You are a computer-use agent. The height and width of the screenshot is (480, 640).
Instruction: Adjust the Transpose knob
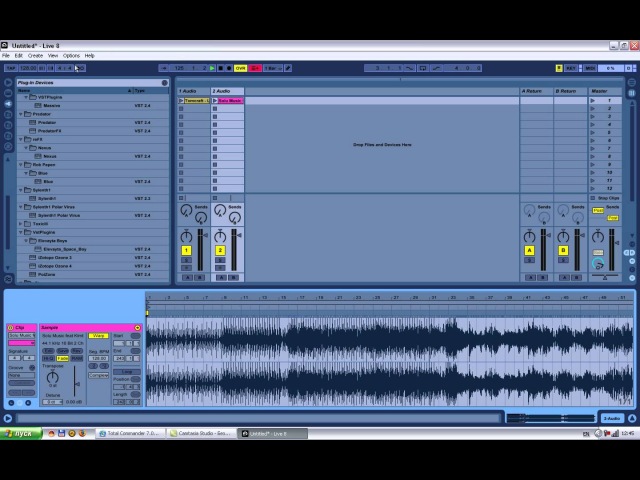pos(53,377)
